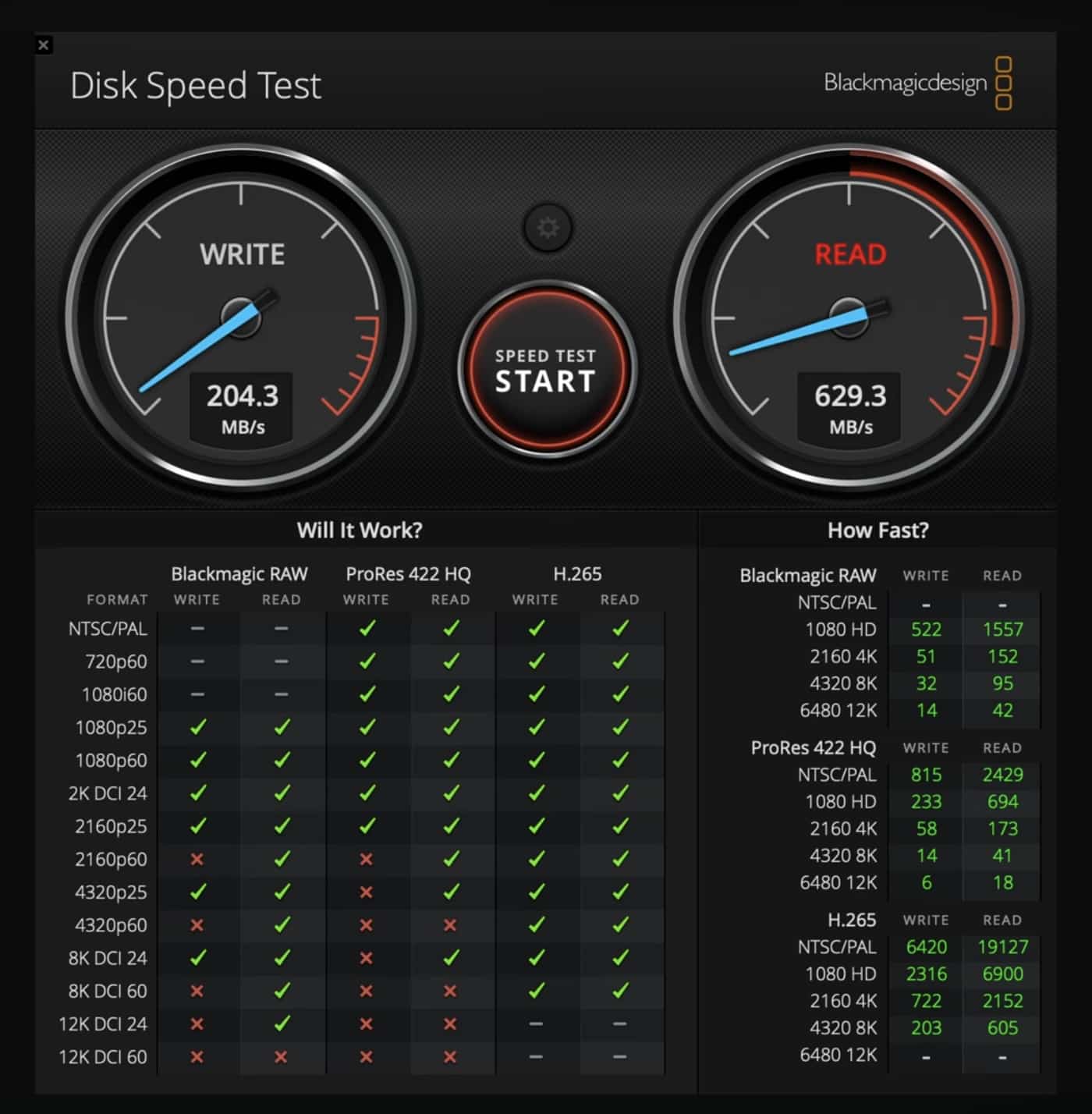The image size is (1092, 1114).
Task: Click the 4320p25 format row label
Action: 112,892
